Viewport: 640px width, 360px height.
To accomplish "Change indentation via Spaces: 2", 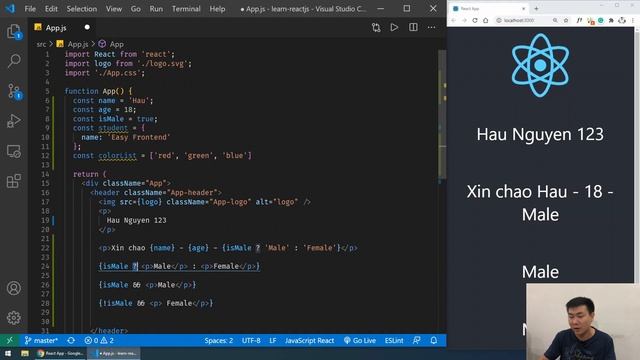I will tap(218, 340).
